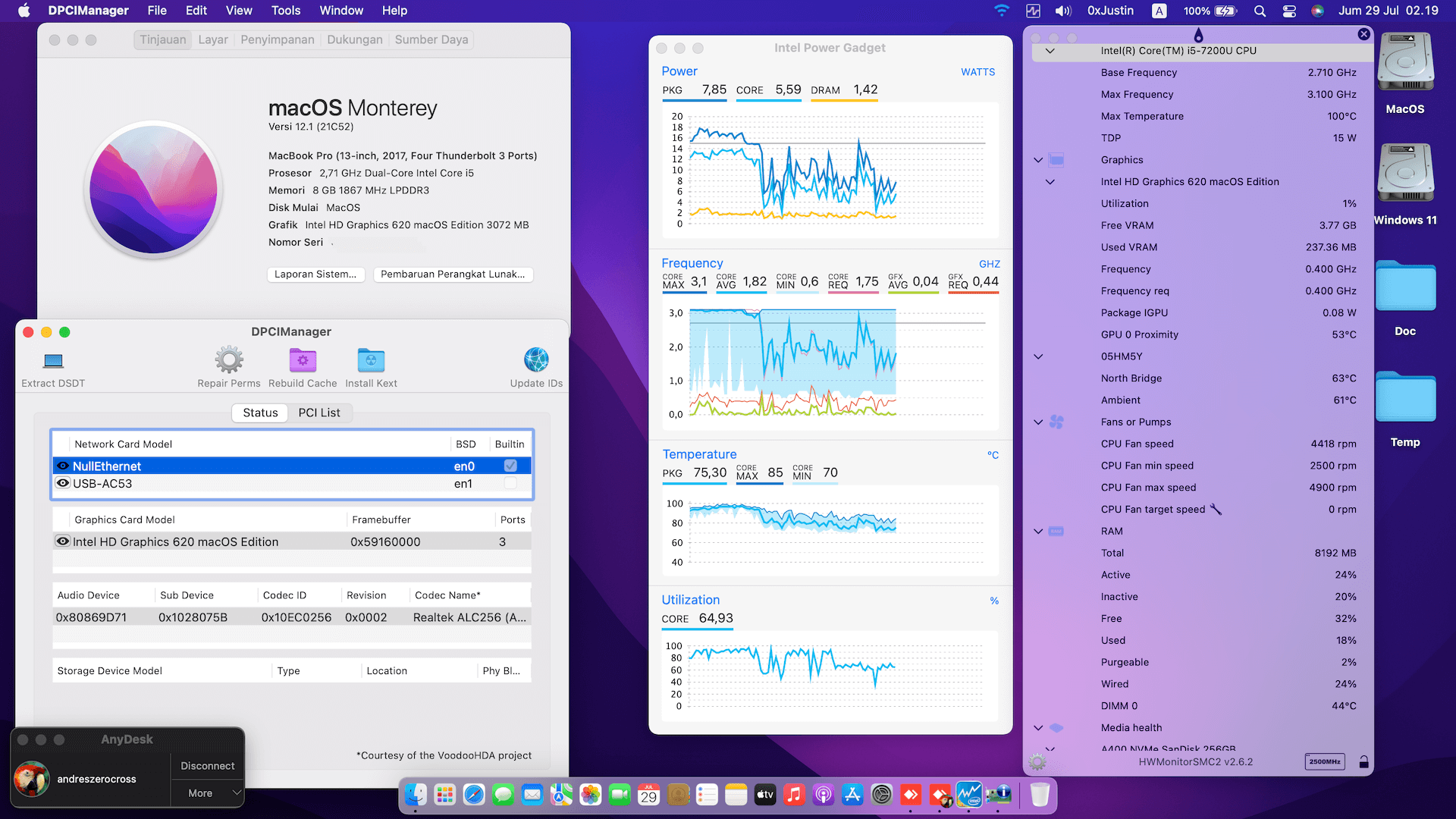
Task: Open the Control Center menu bar icon
Action: [1289, 11]
